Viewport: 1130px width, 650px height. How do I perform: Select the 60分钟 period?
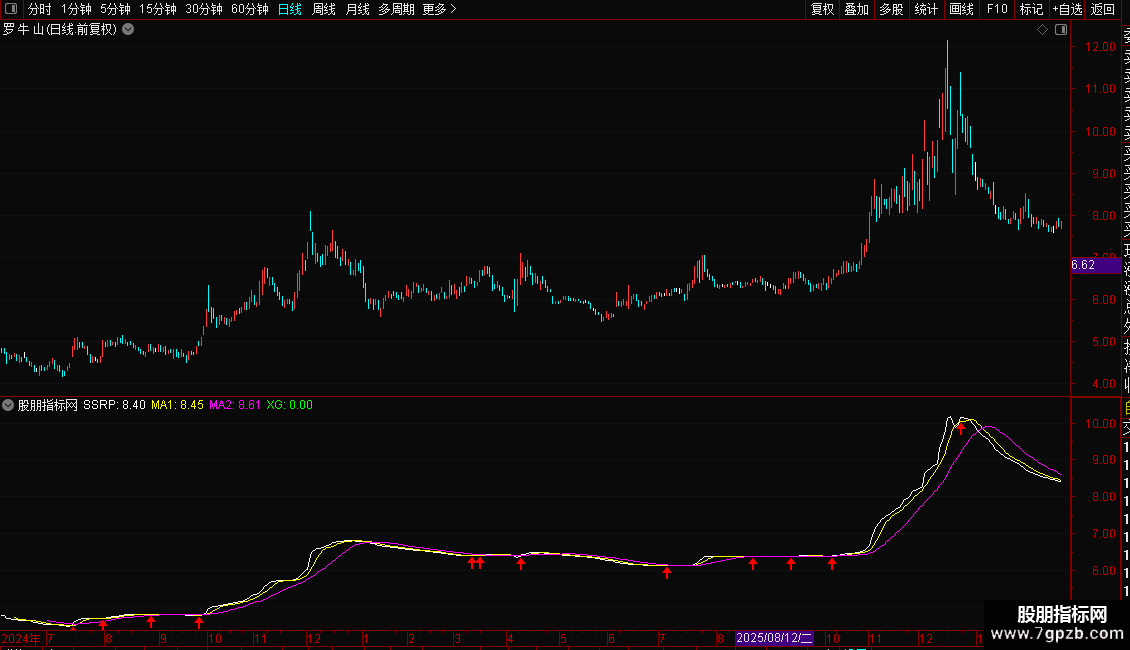[x=249, y=9]
